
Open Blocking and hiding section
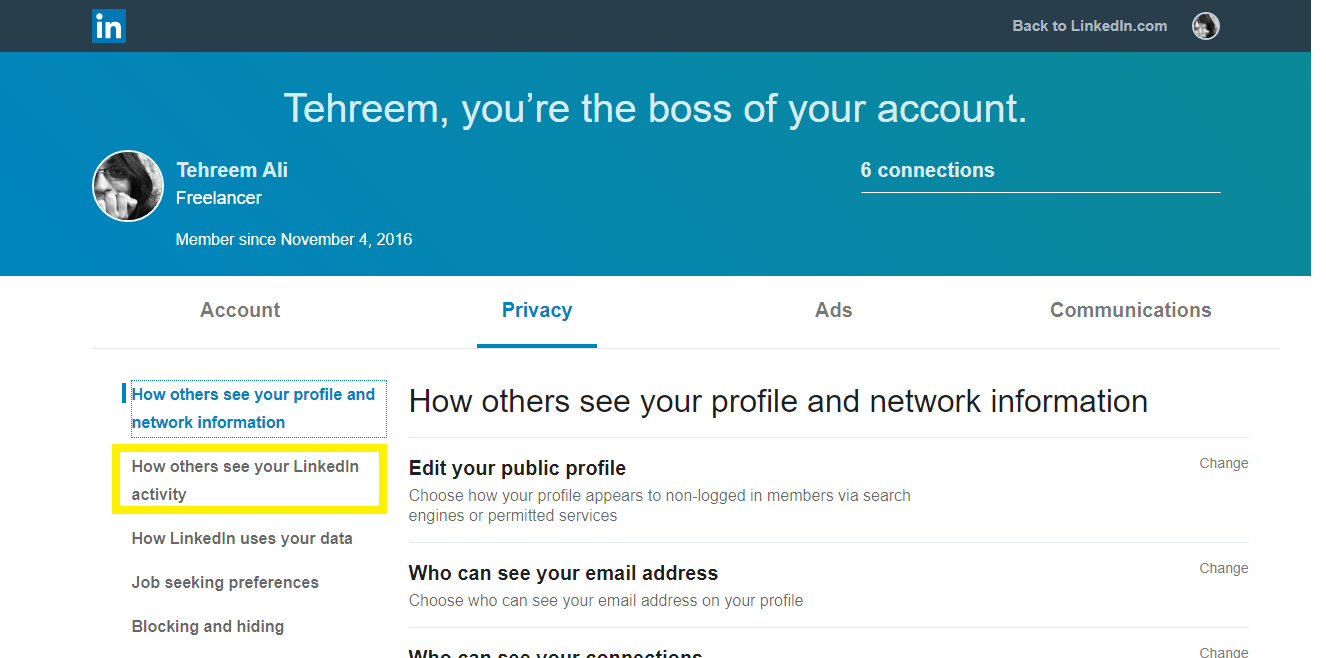pyautogui.click(x=208, y=626)
